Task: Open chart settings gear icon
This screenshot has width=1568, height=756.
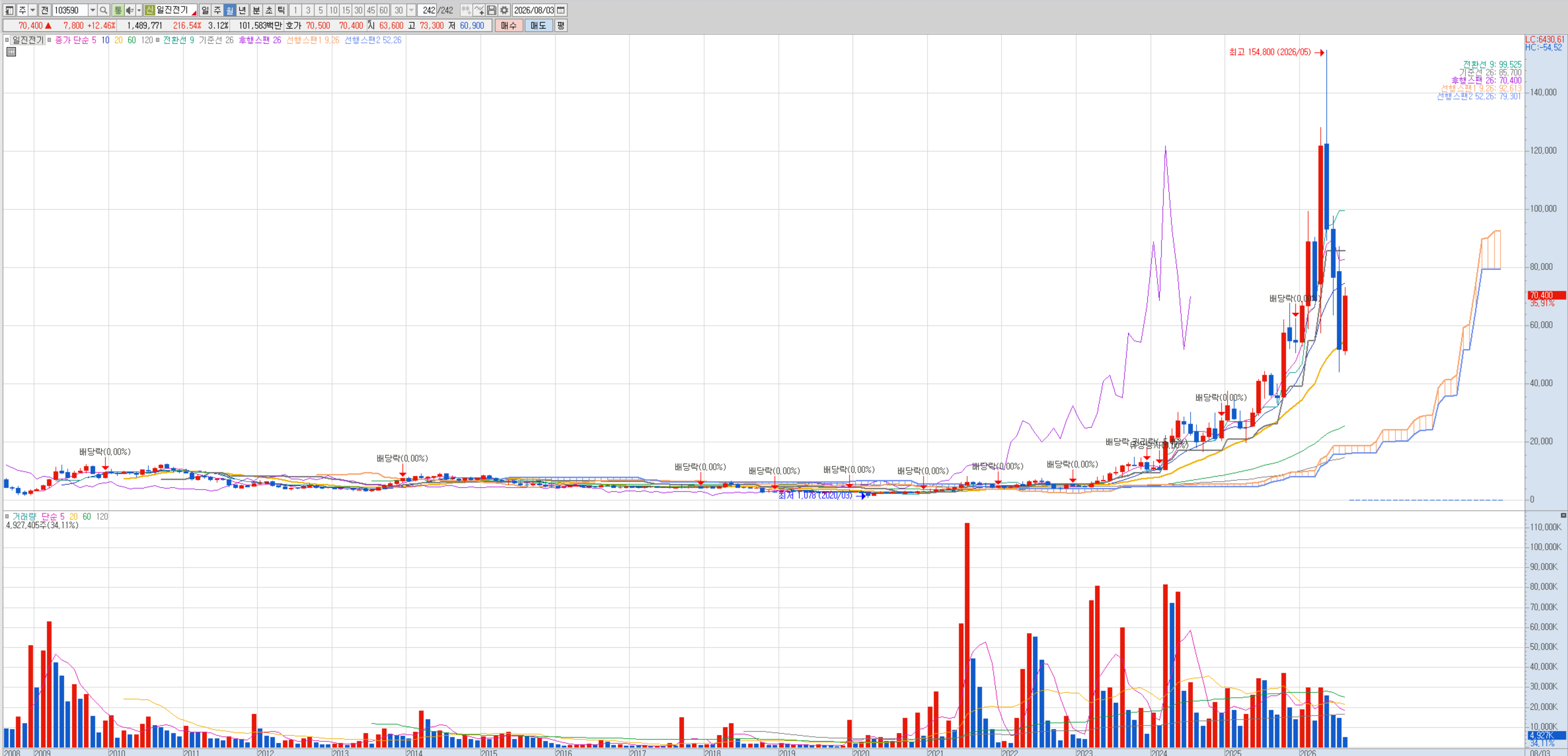Action: coord(504,10)
